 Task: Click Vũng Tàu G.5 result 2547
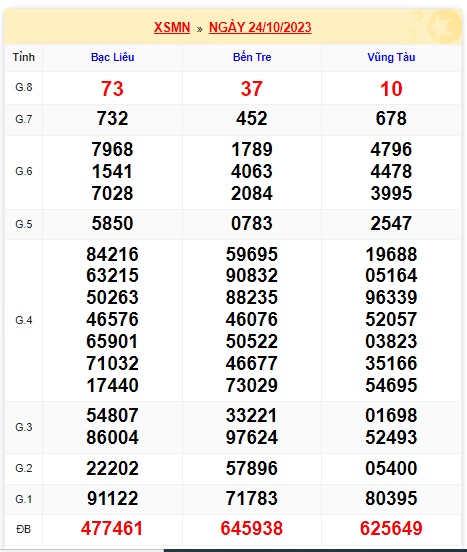[391, 223]
